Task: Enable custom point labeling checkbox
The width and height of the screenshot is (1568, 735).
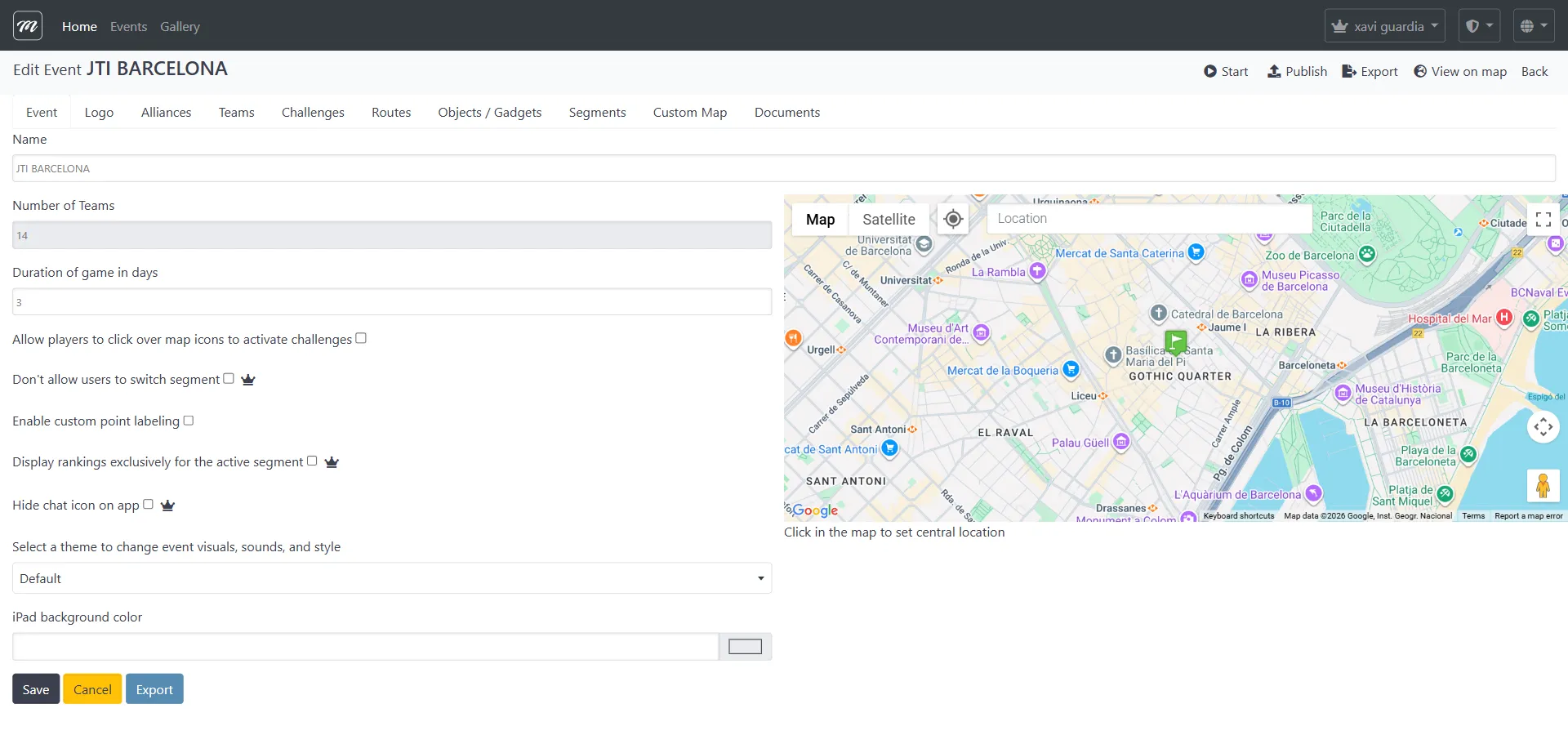Action: point(189,421)
